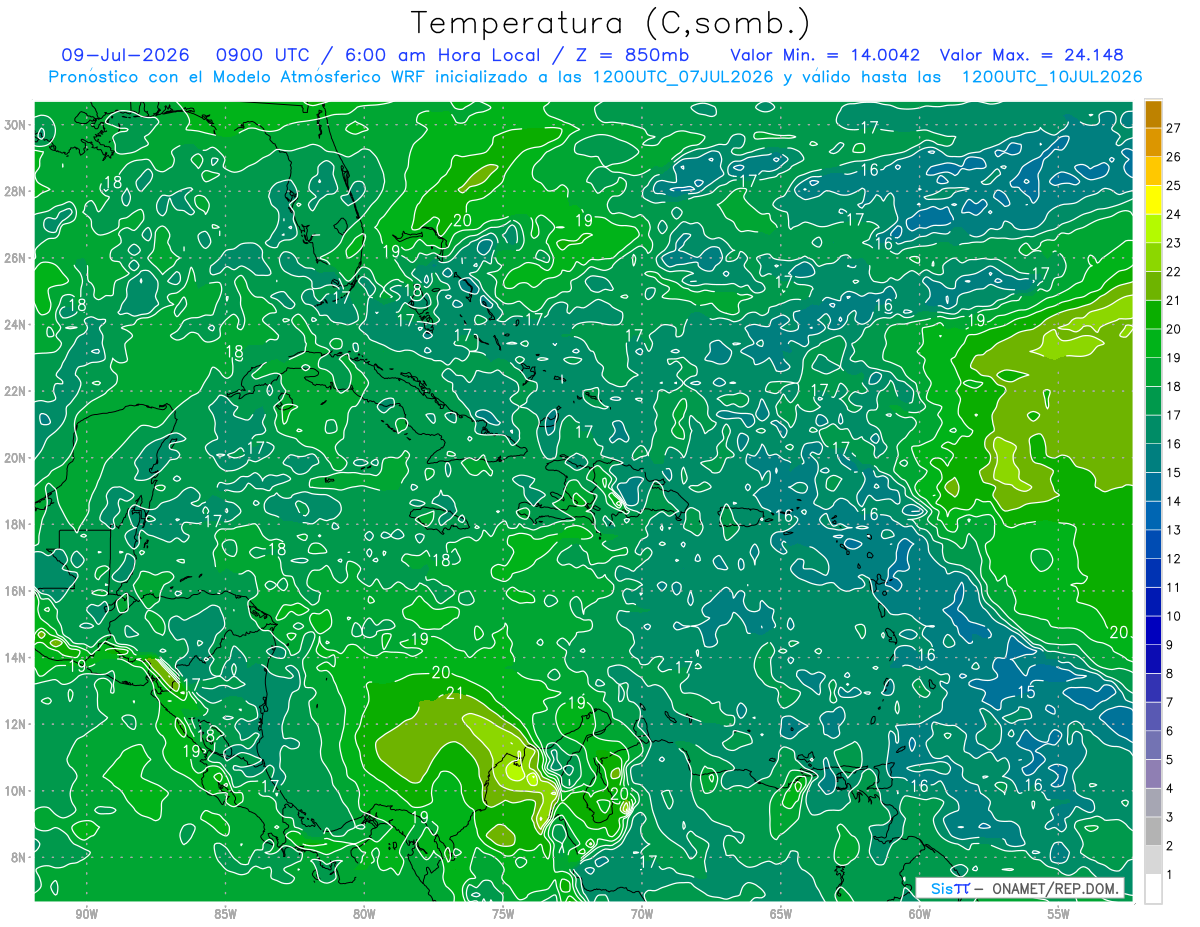Click latitude label 28N on left axis
1200x927 pixels.
(x=15, y=191)
